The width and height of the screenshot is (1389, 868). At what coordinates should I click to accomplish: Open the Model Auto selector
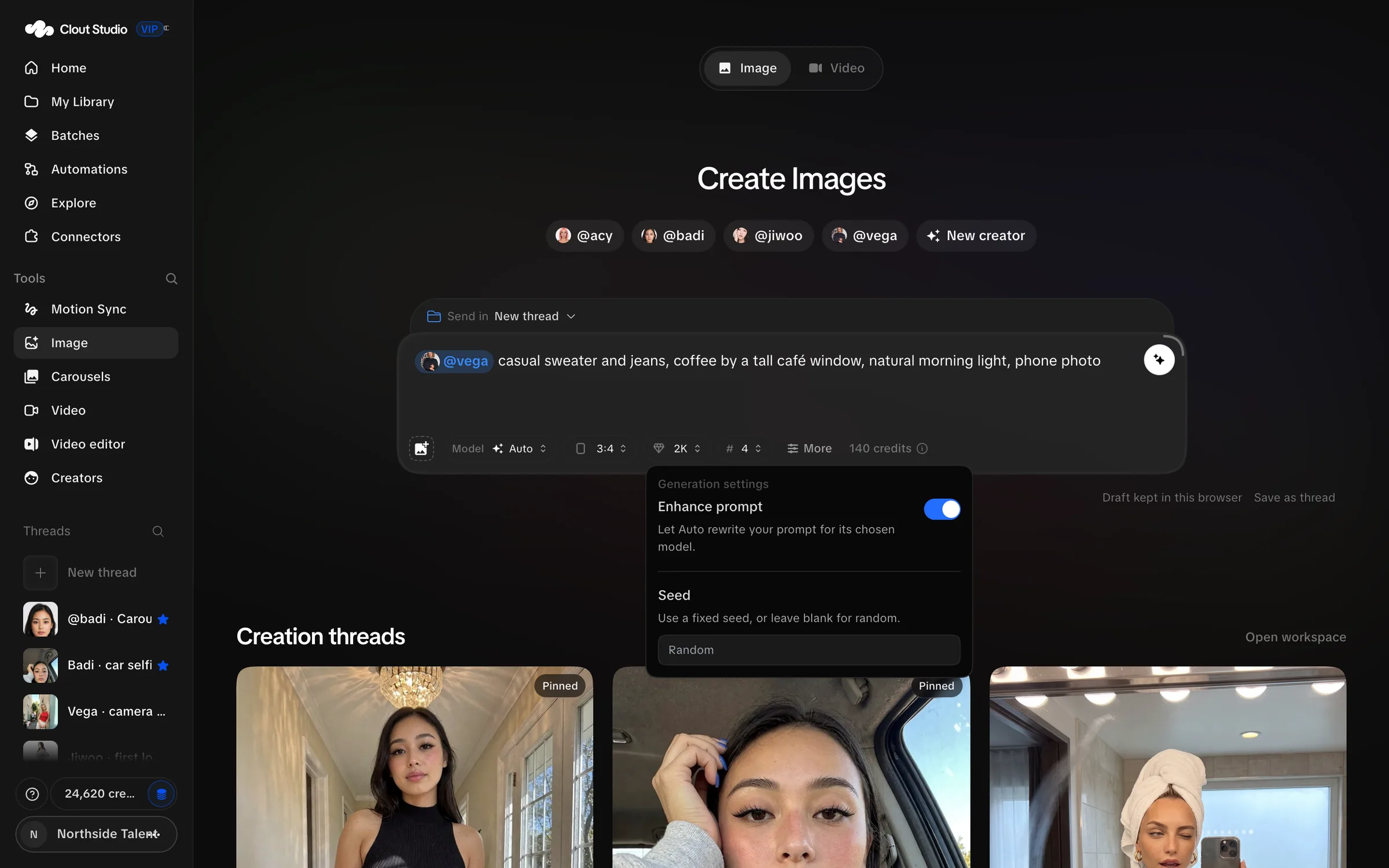500,448
